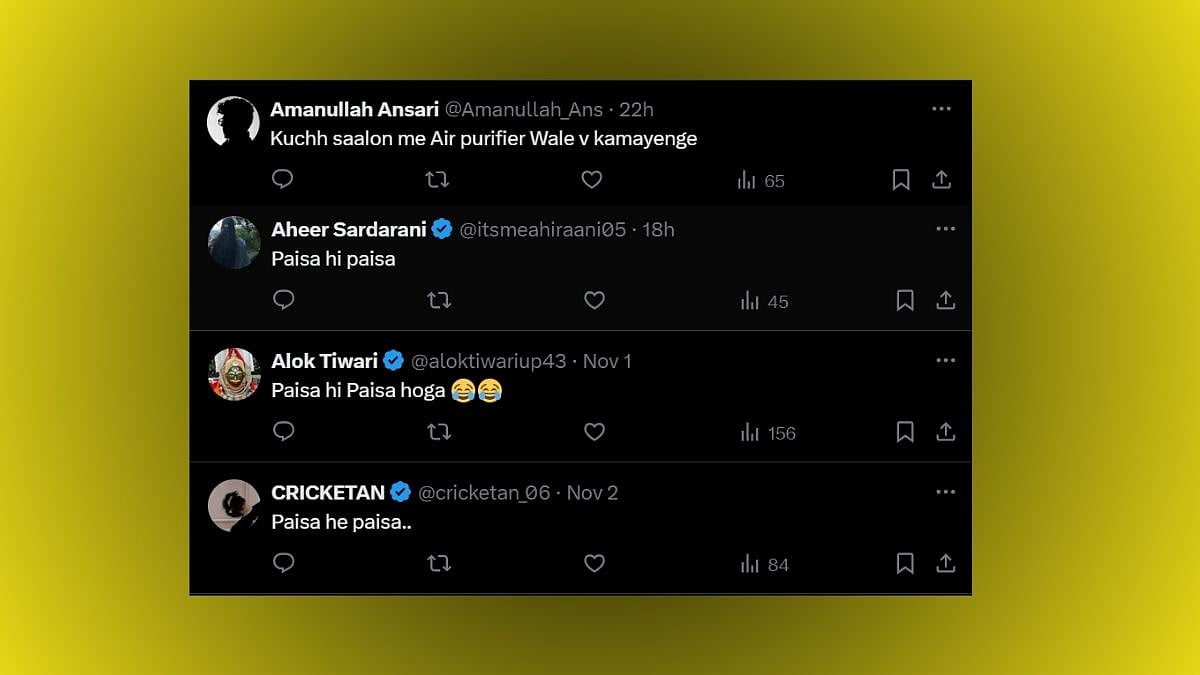Reply to Amanullah Ansari's tweet
Viewport: 1200px width, 675px height.
click(283, 179)
